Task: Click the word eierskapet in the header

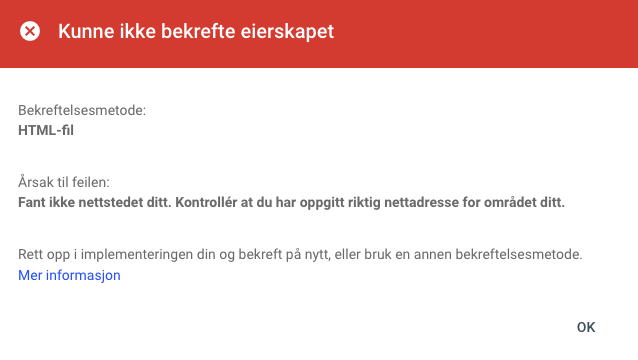Action: 287,32
